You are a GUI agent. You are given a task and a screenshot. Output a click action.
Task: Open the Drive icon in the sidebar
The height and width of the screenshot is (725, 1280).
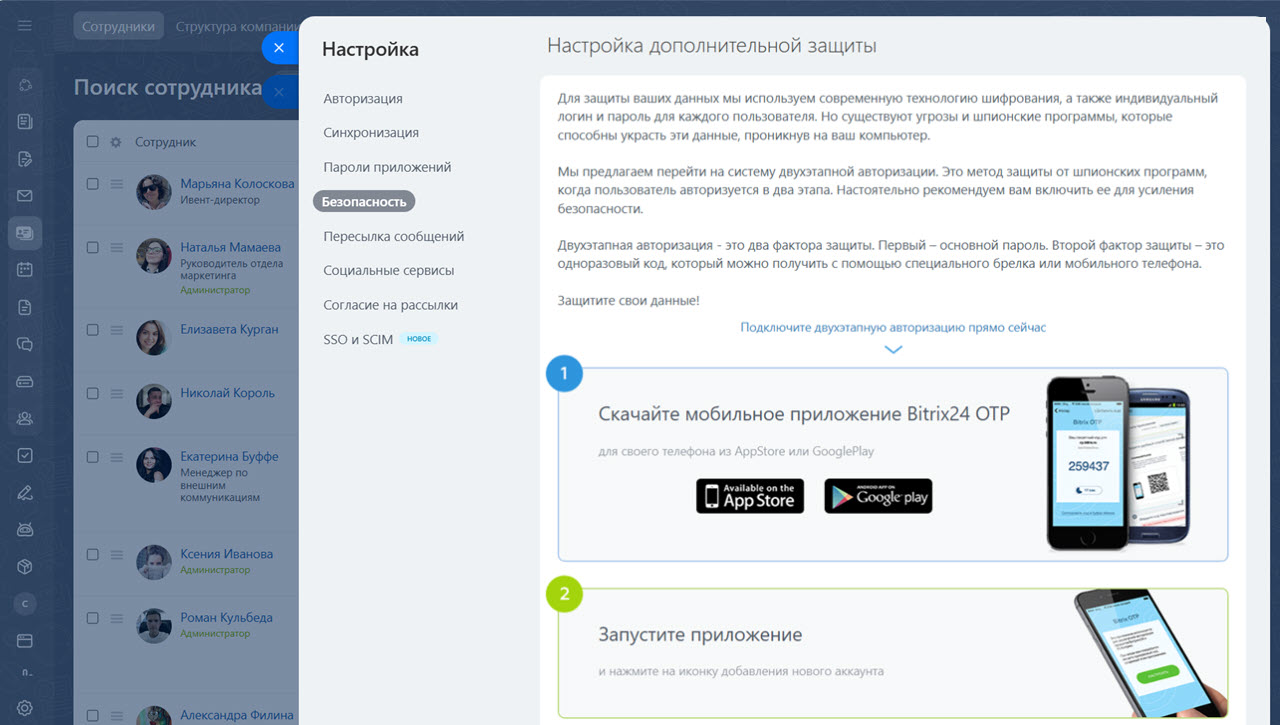coord(24,381)
